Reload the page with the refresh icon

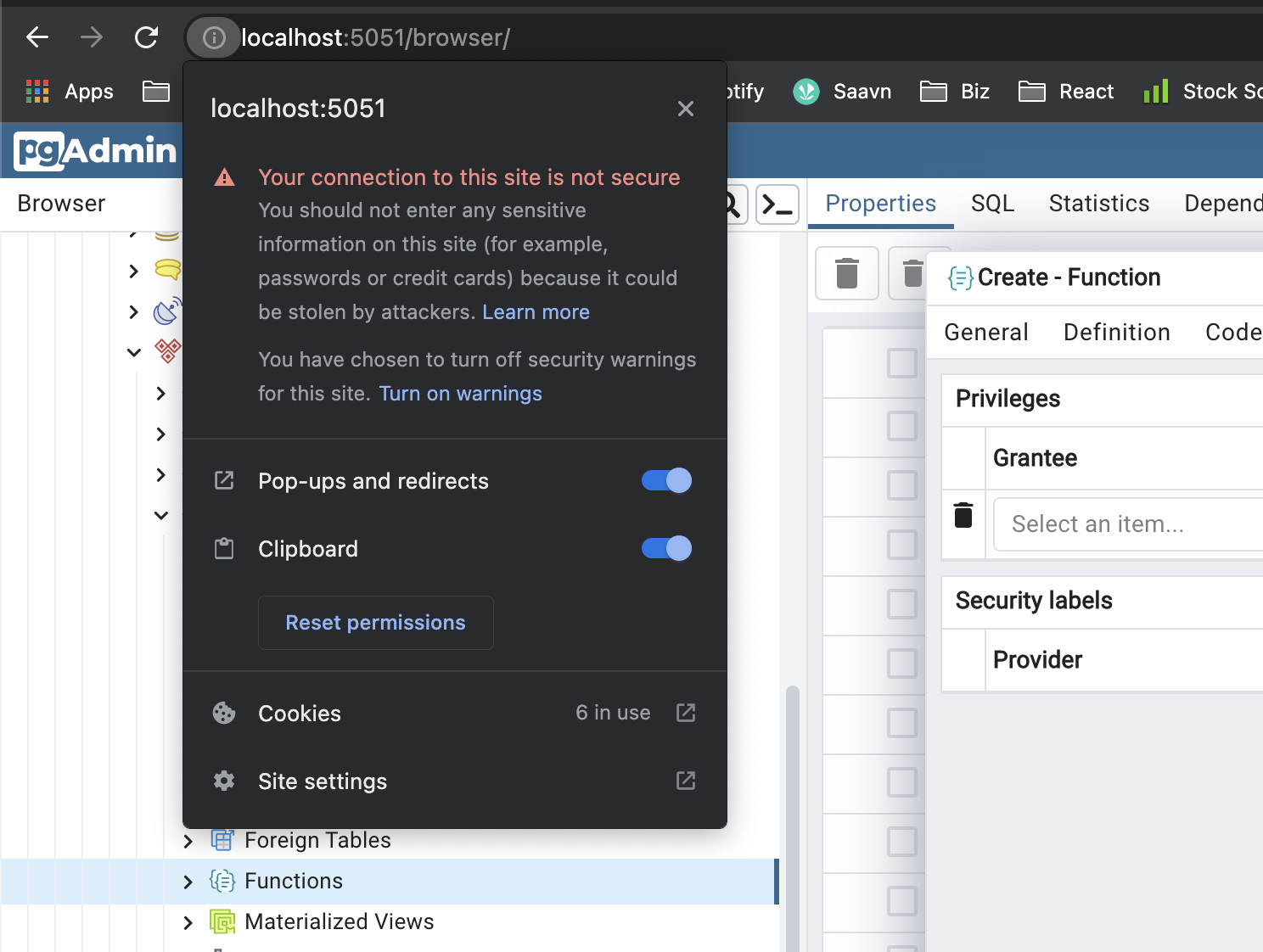pyautogui.click(x=146, y=37)
